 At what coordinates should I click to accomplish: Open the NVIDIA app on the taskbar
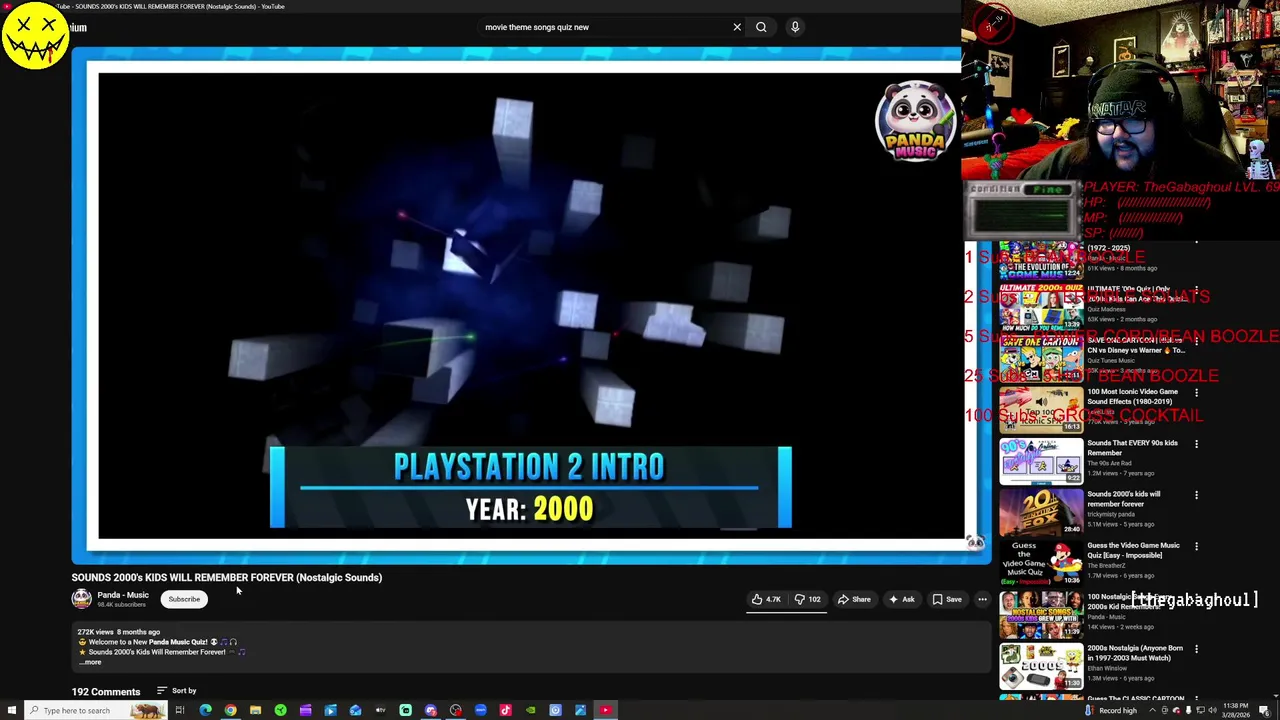coord(530,710)
